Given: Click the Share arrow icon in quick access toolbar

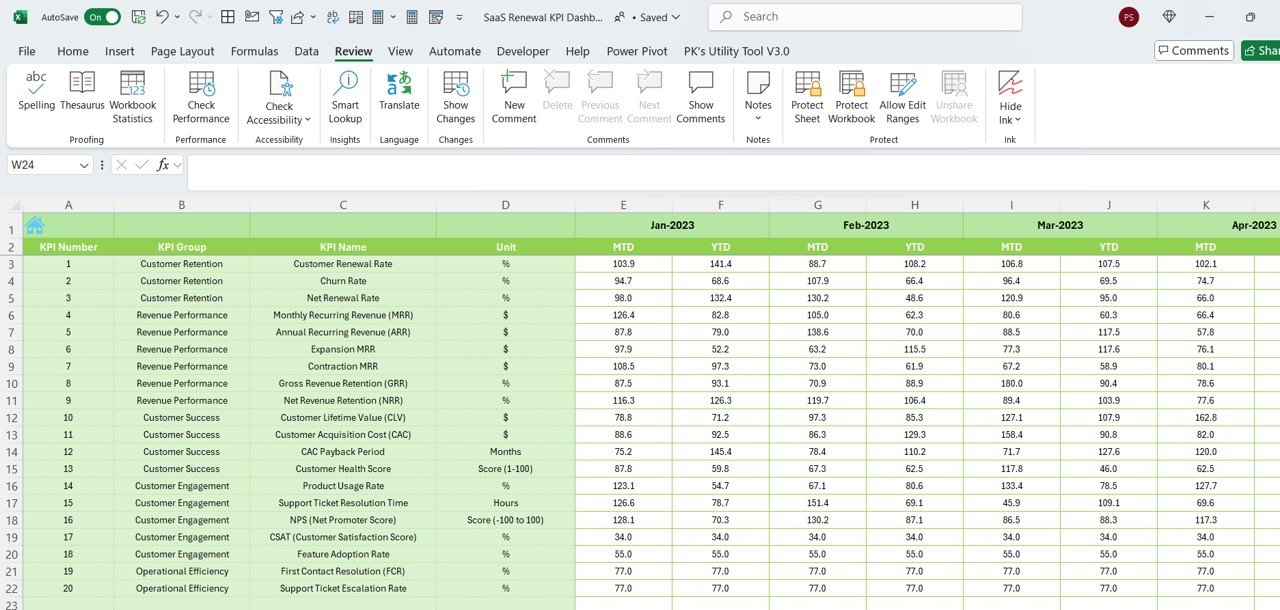Looking at the screenshot, I should pos(297,17).
